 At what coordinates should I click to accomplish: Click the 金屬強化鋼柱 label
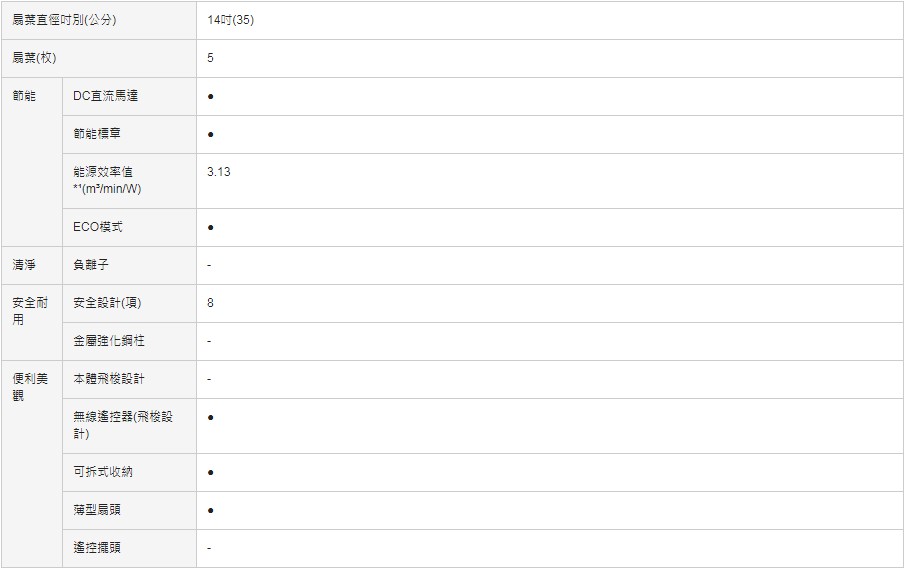pyautogui.click(x=109, y=341)
